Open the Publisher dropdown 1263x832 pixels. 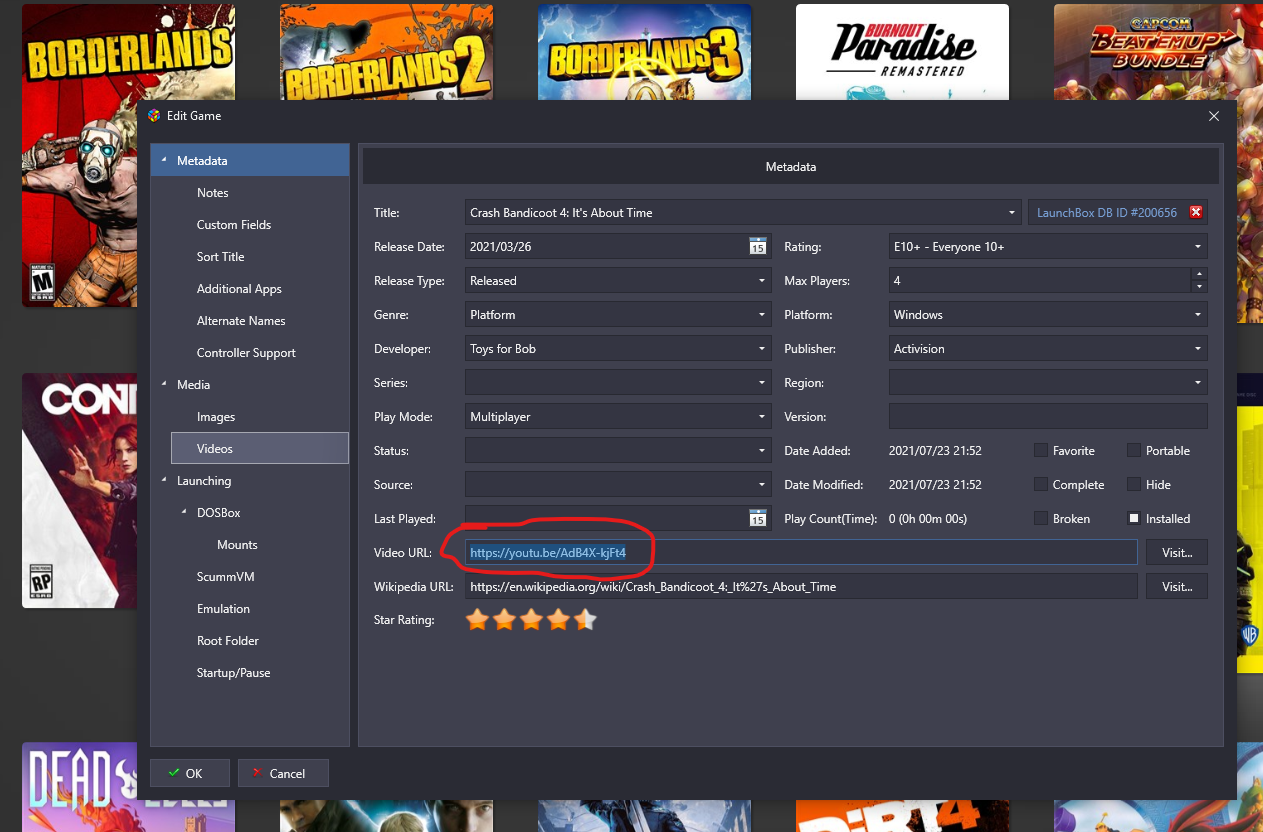pyautogui.click(x=1198, y=349)
